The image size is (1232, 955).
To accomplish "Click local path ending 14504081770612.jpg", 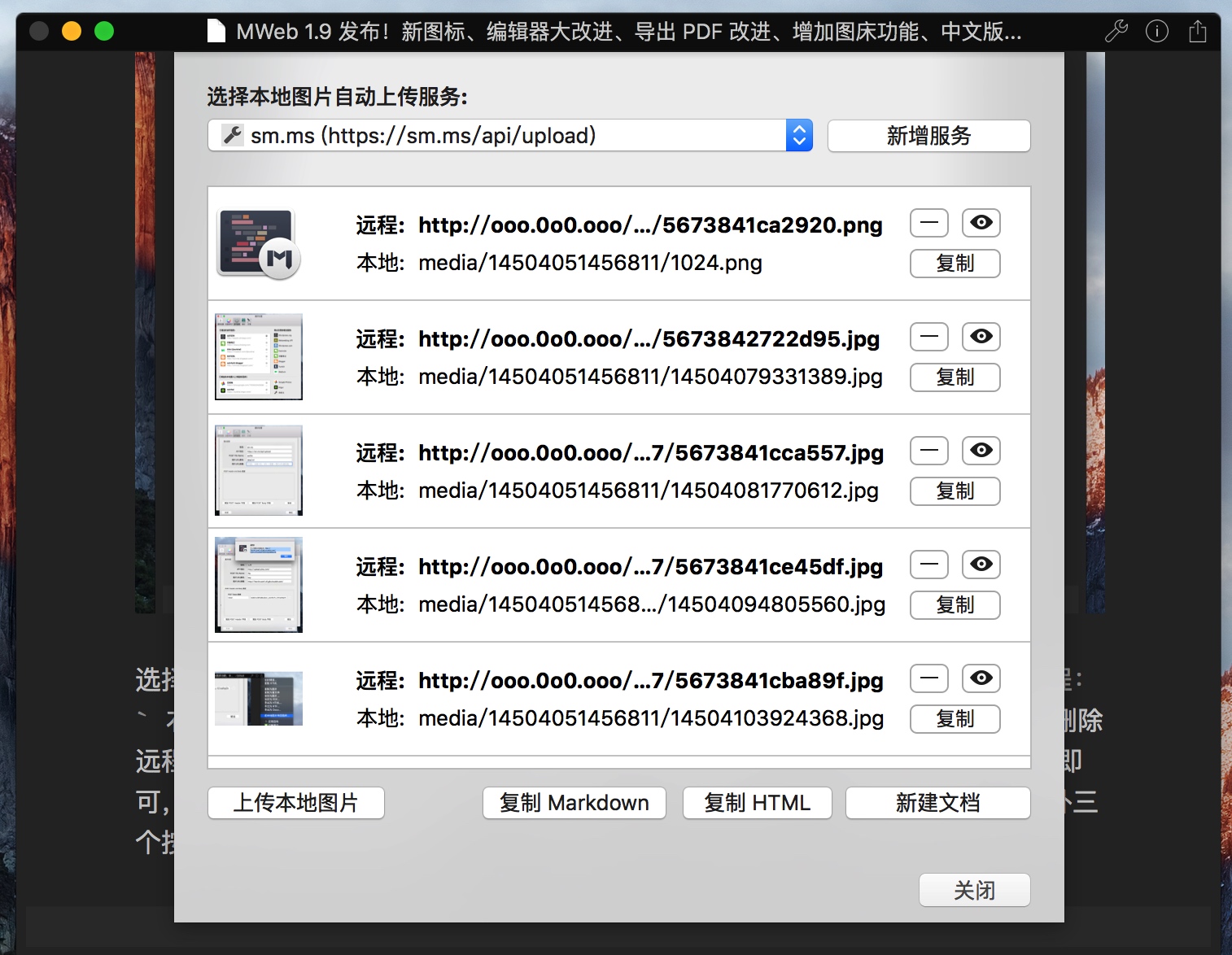I will 649,491.
